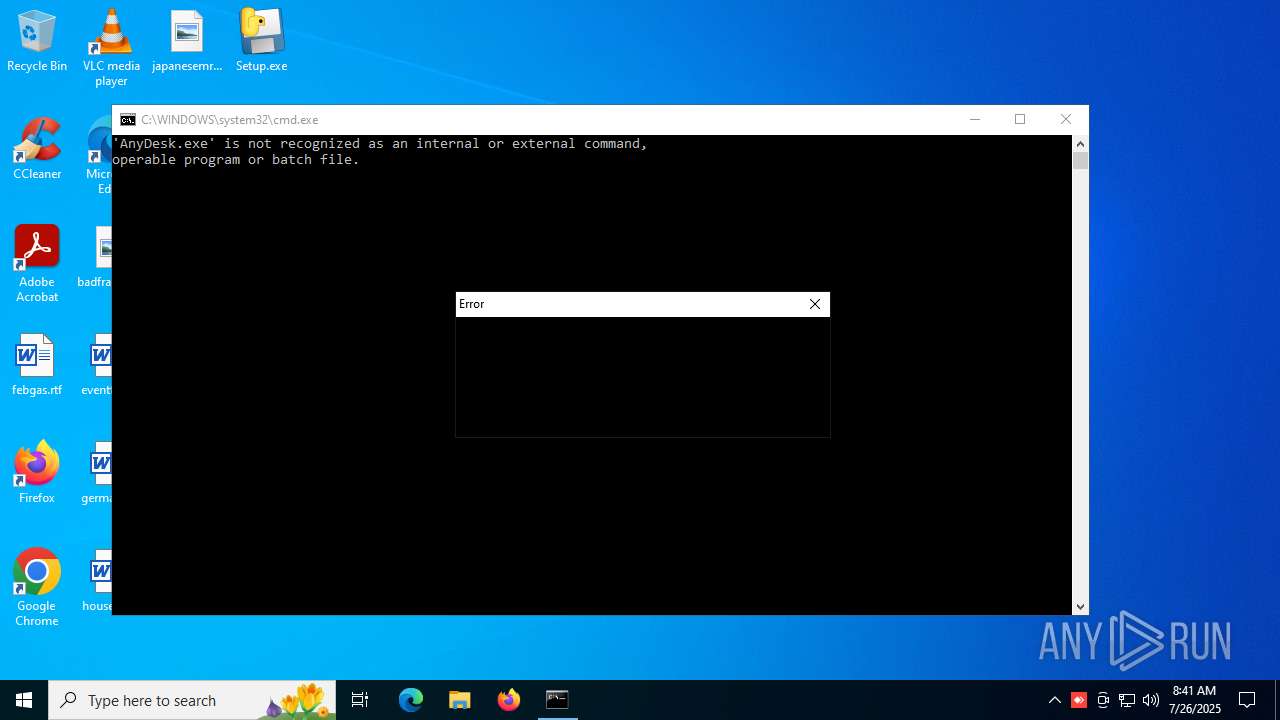1280x720 pixels.
Task: Open Firefox from the taskbar
Action: (509, 700)
